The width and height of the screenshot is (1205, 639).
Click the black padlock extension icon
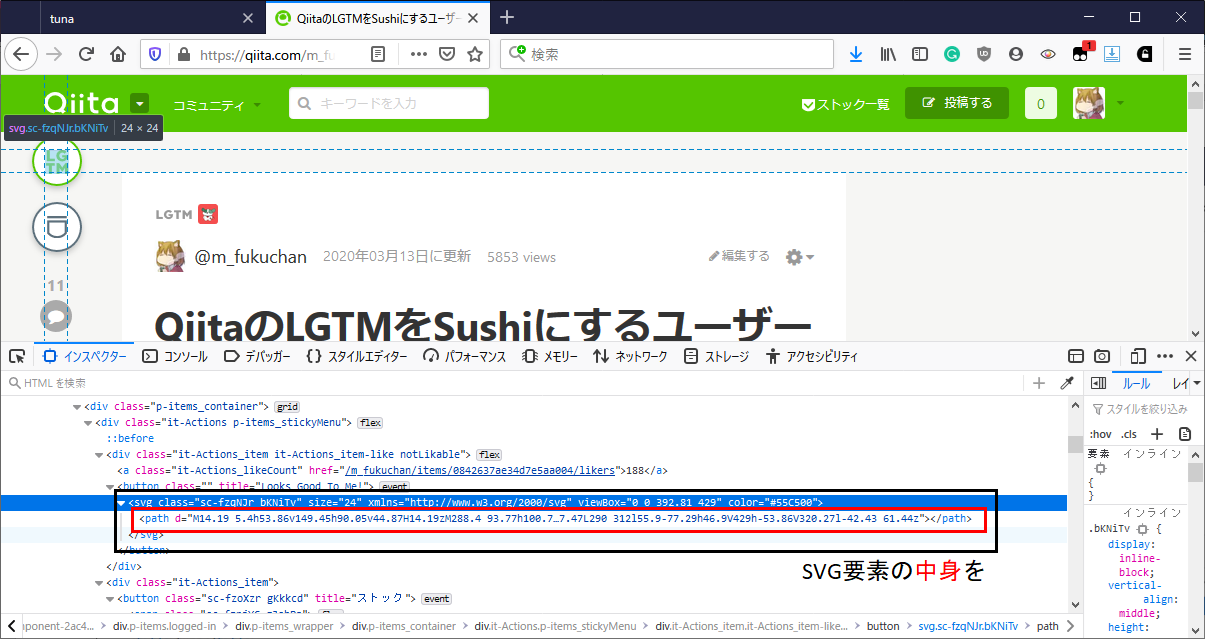1145,54
